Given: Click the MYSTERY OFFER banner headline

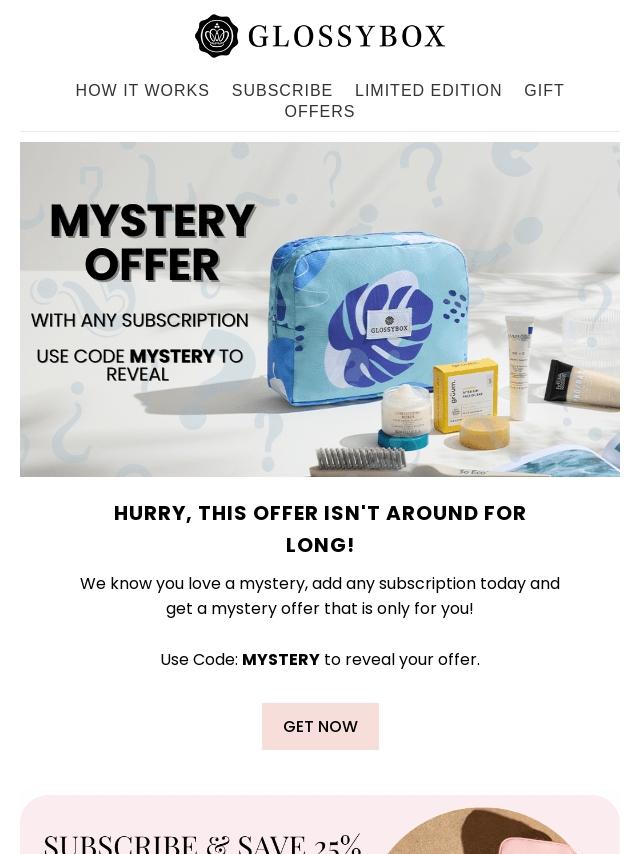Looking at the screenshot, I should pos(152,242).
